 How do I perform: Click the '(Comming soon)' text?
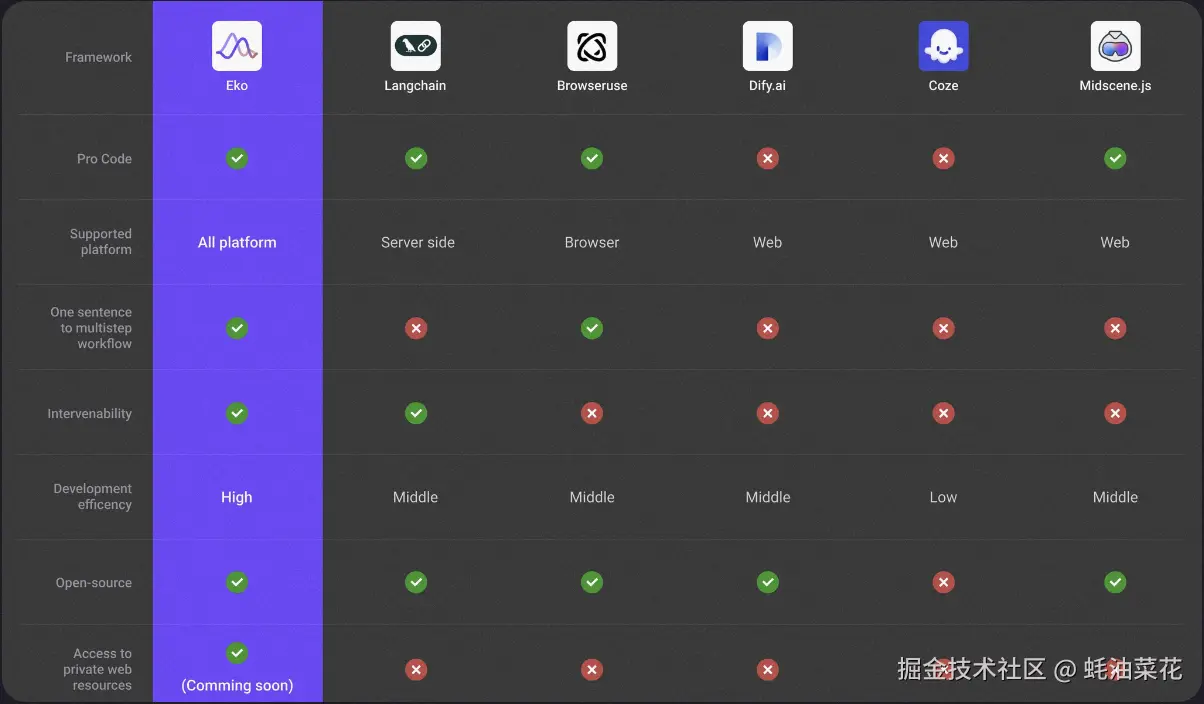(x=237, y=686)
